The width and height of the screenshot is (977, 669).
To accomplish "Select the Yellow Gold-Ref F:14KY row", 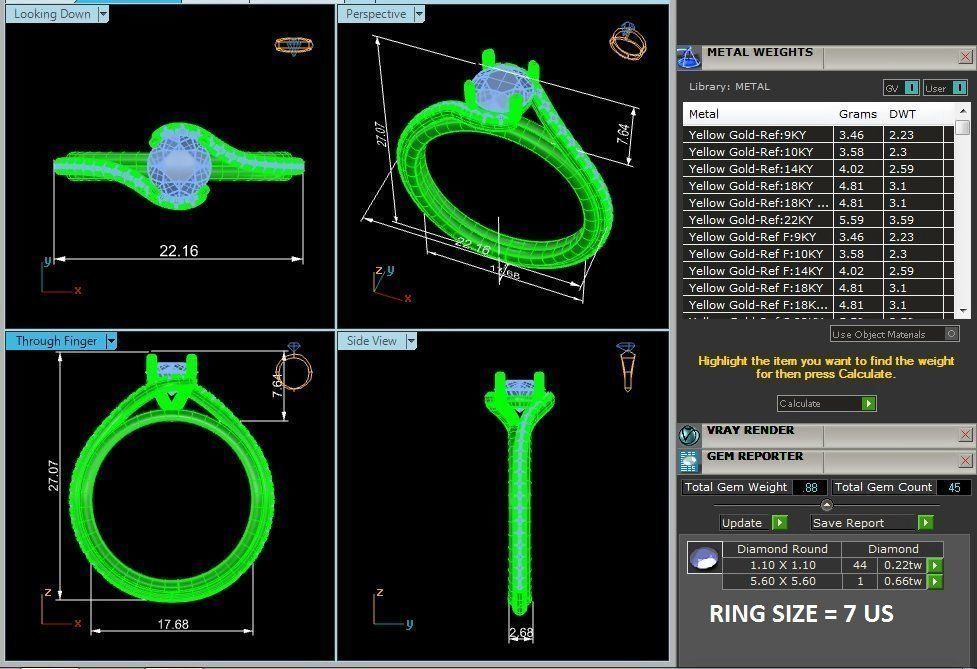I will 818,271.
